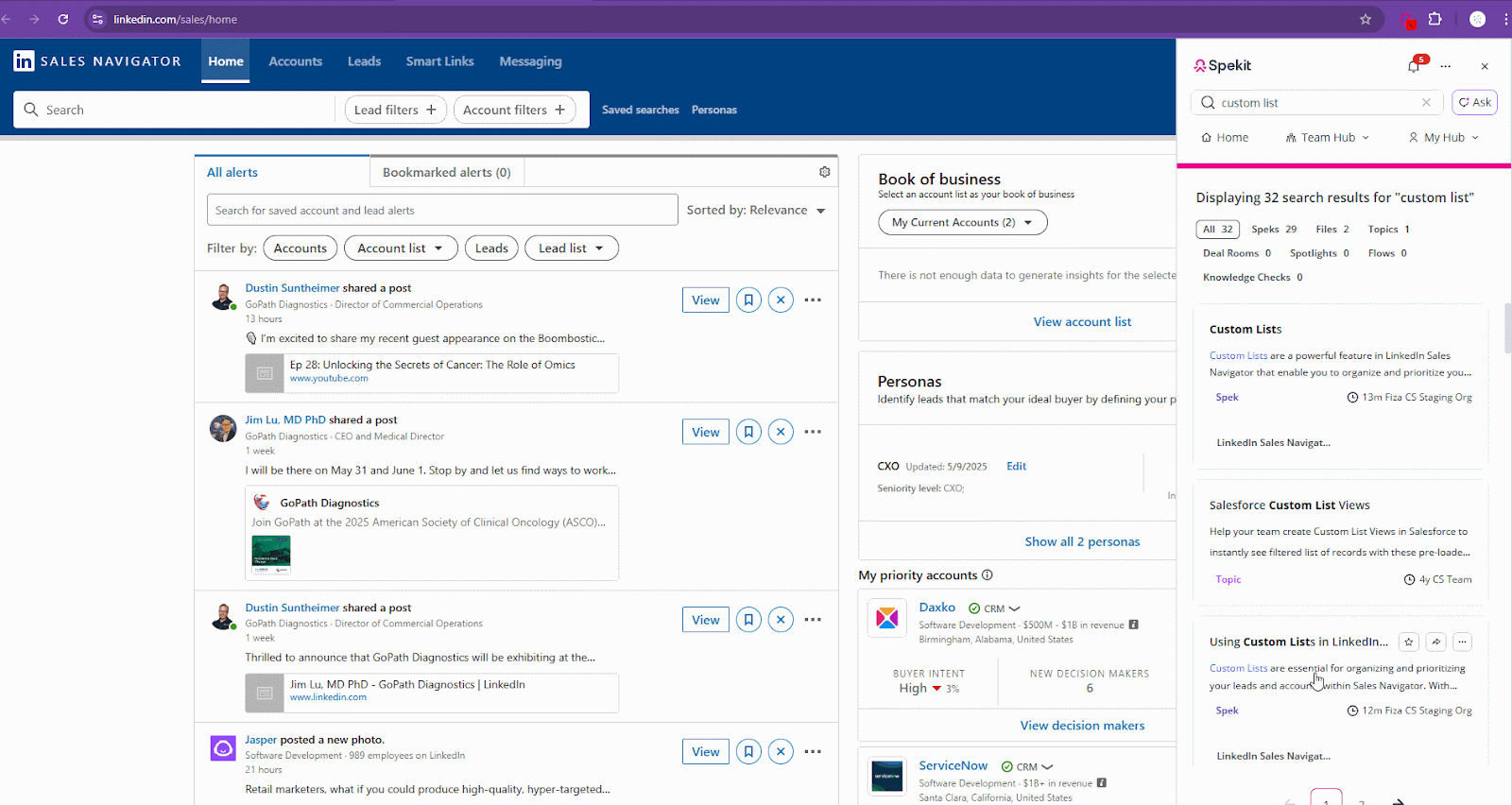This screenshot has height=805, width=1512.
Task: Open Spekit notifications bell
Action: [x=1414, y=65]
